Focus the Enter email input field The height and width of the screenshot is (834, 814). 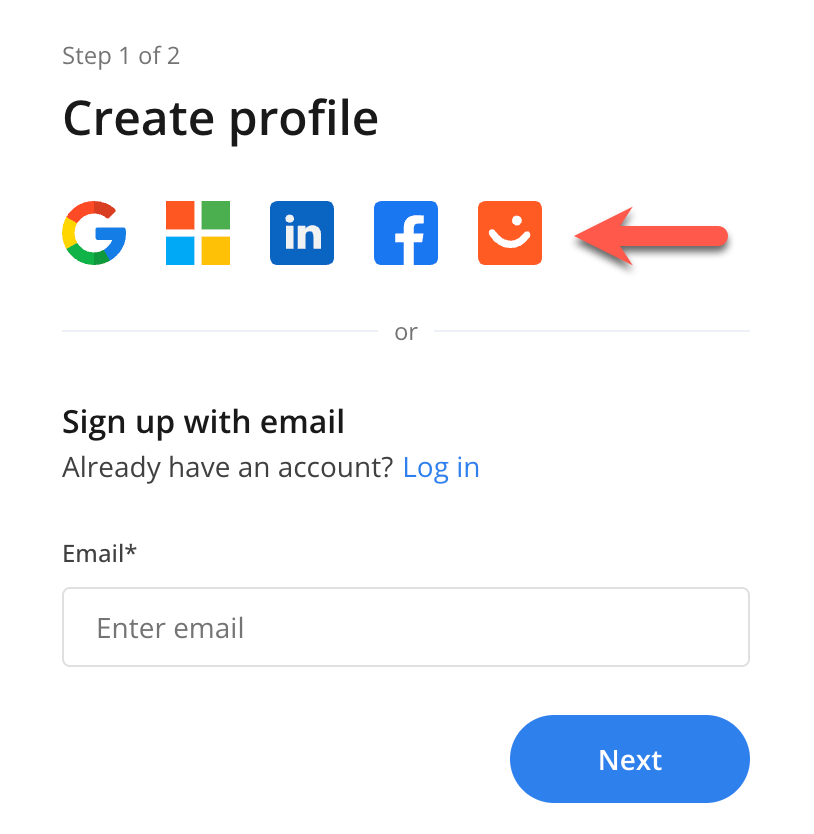click(406, 628)
